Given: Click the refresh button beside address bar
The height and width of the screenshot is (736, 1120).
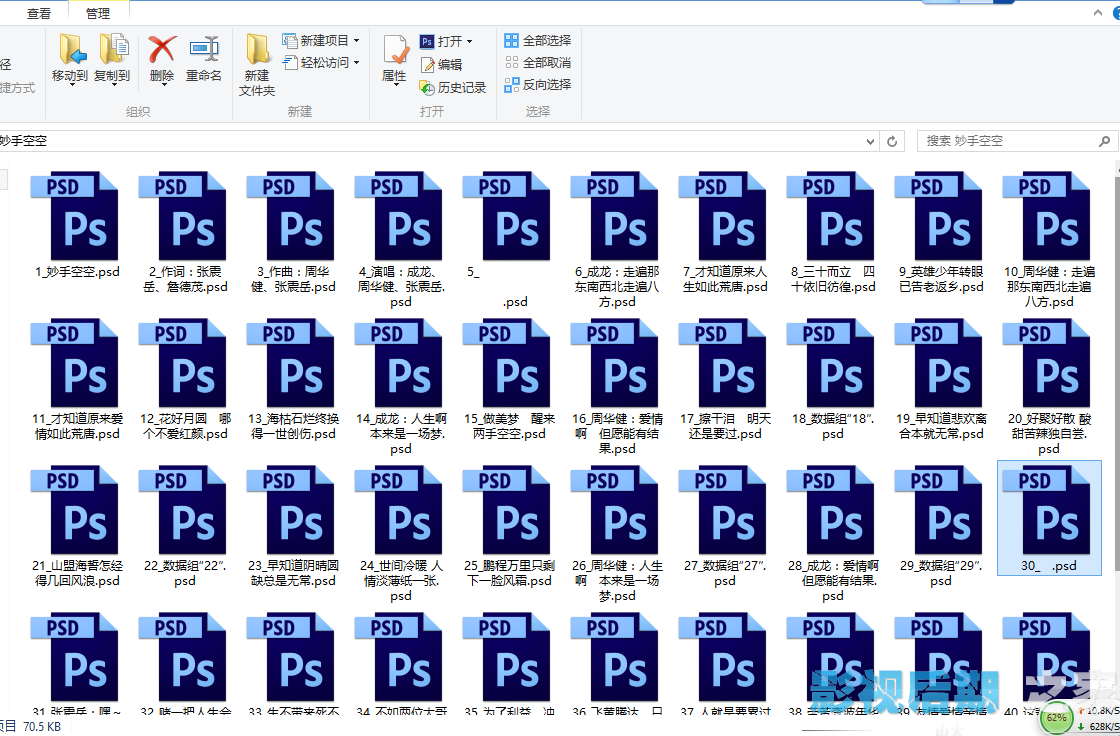Looking at the screenshot, I should click(x=891, y=141).
